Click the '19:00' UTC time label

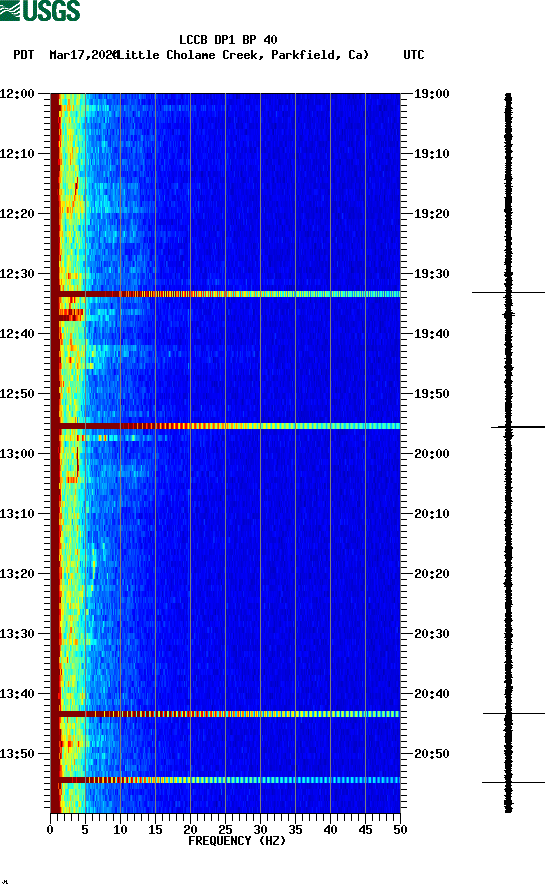[431, 93]
